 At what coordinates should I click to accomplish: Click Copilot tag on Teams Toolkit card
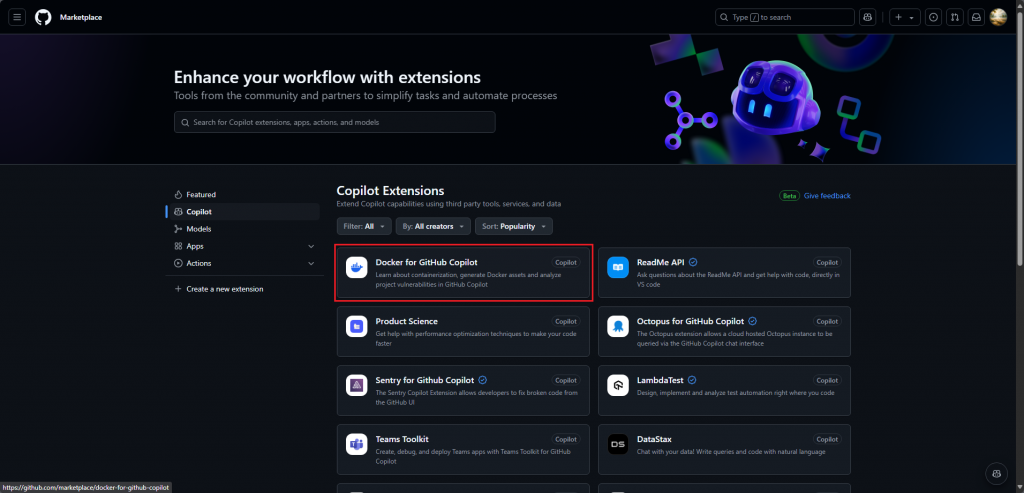click(566, 439)
